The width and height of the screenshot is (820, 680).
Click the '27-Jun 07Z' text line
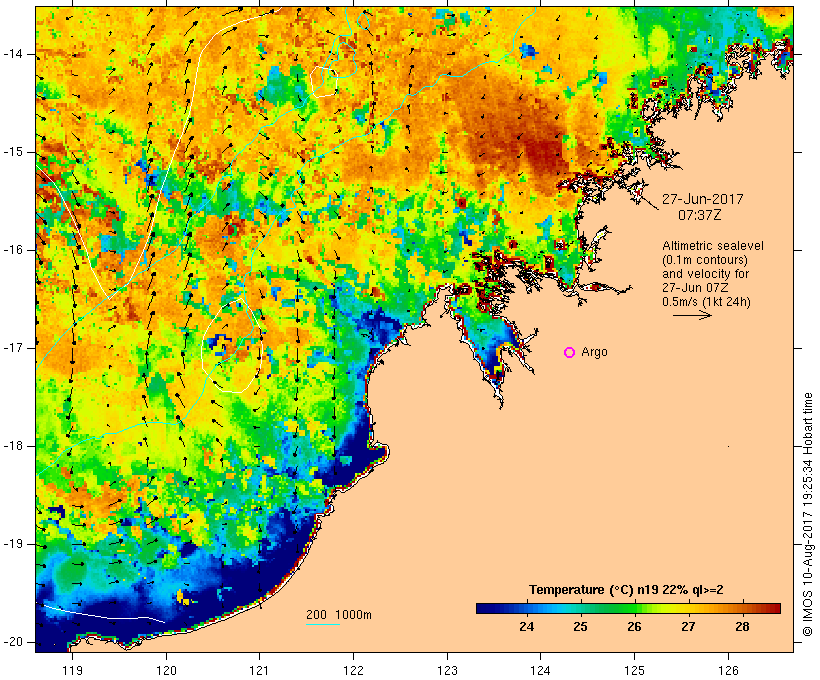[x=696, y=288]
